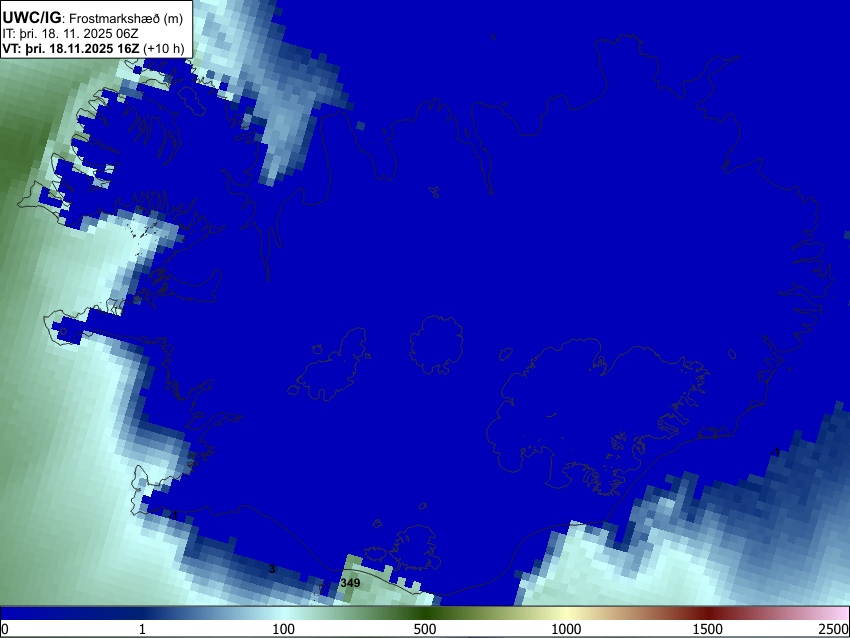
Task: Click the '100' label on the color scale
Action: point(284,629)
